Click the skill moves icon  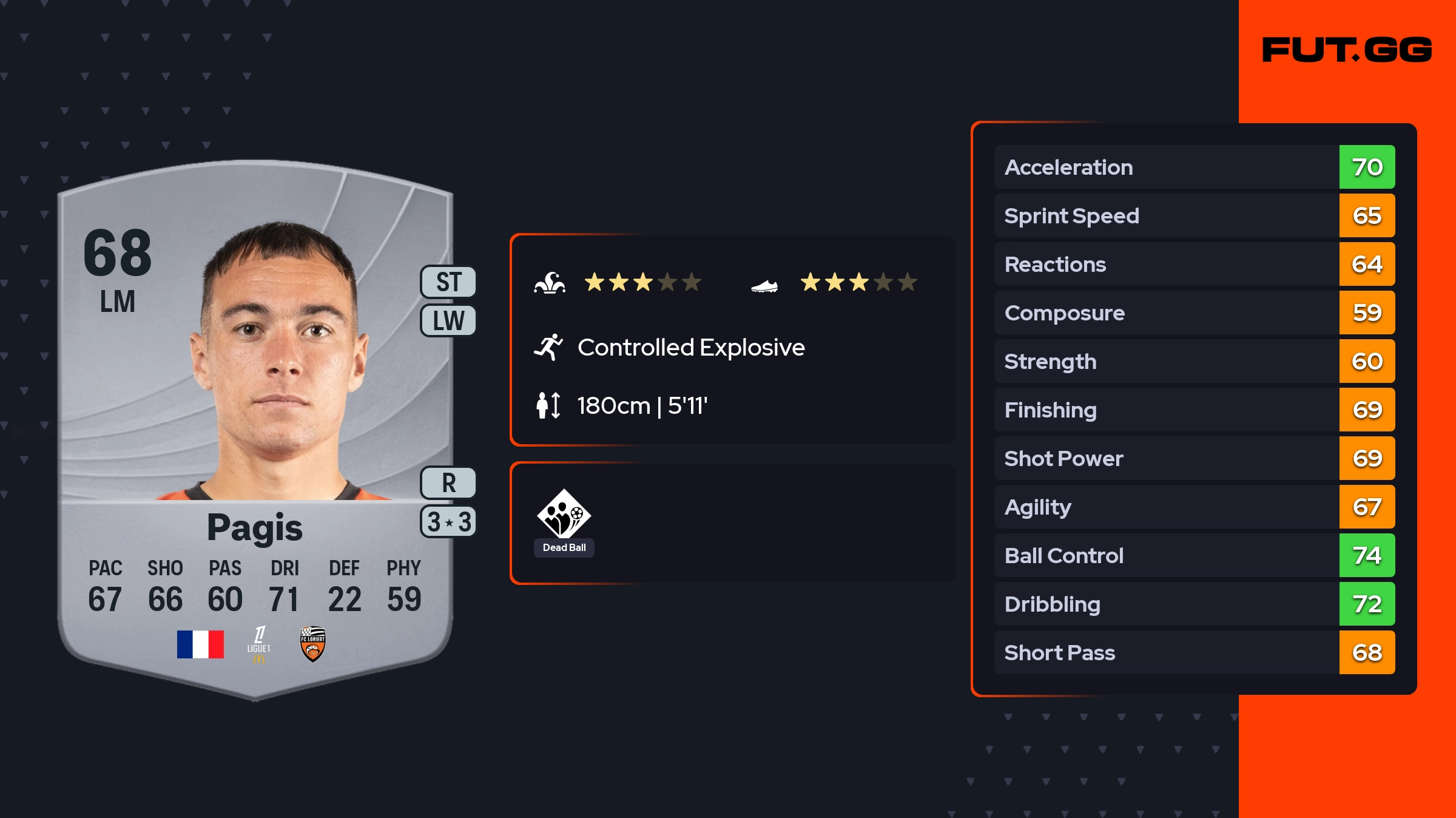pyautogui.click(x=550, y=283)
